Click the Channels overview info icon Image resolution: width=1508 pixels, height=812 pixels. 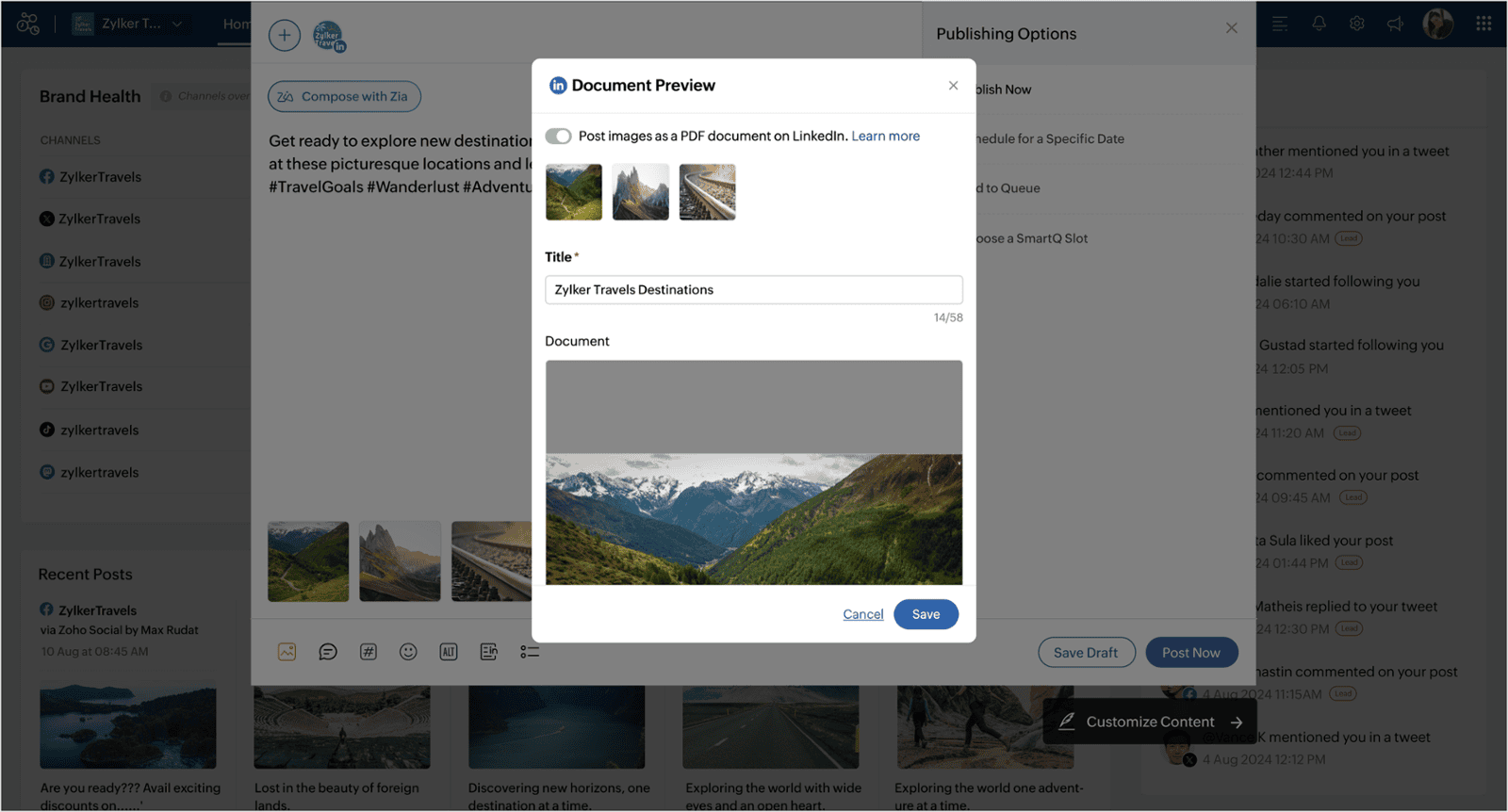[x=166, y=96]
